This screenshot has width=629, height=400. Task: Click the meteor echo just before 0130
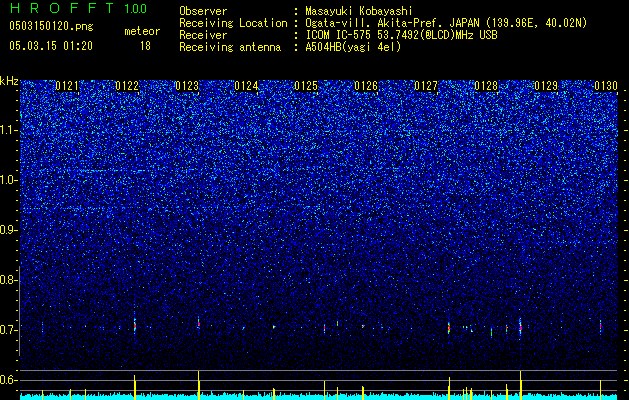coord(601,326)
